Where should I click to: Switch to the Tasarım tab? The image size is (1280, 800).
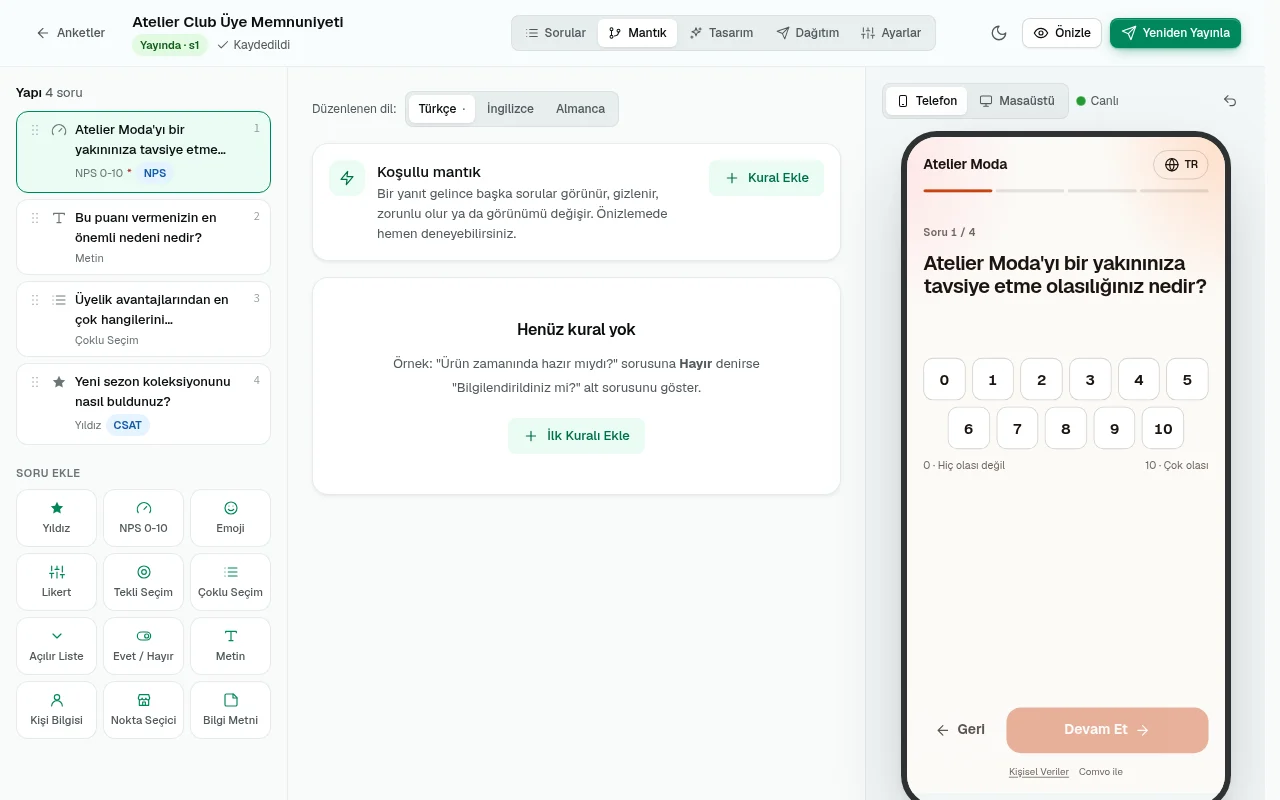coord(721,33)
